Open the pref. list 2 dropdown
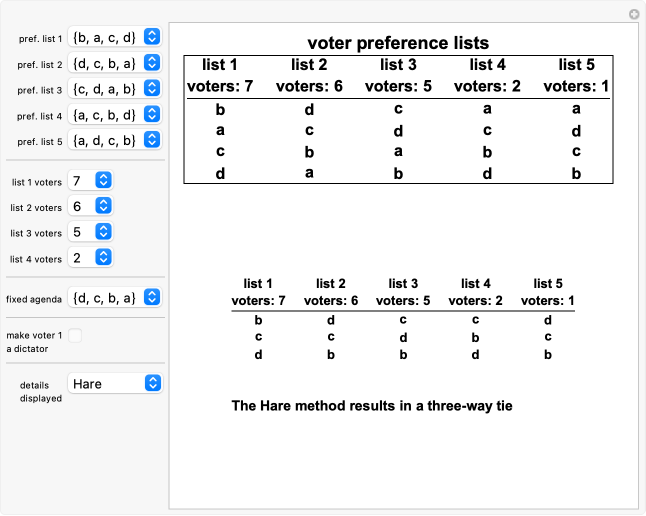 (x=114, y=63)
